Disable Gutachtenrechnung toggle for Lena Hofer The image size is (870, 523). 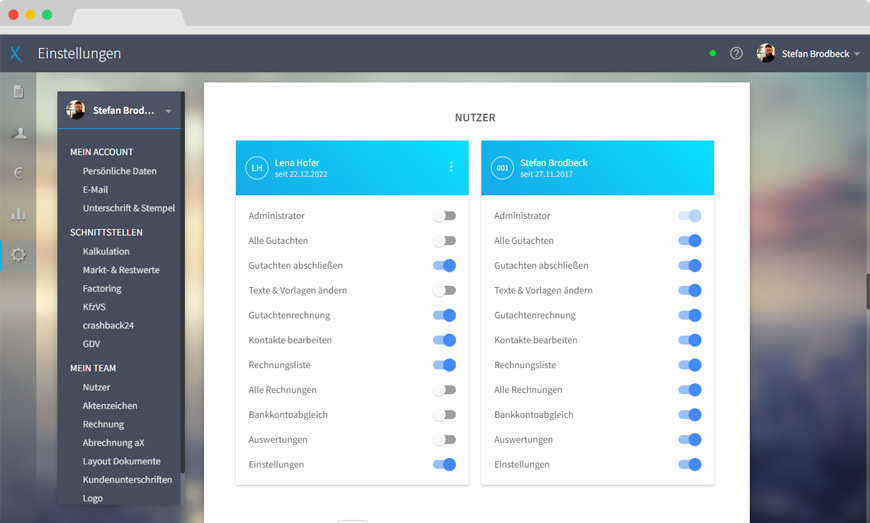(444, 315)
